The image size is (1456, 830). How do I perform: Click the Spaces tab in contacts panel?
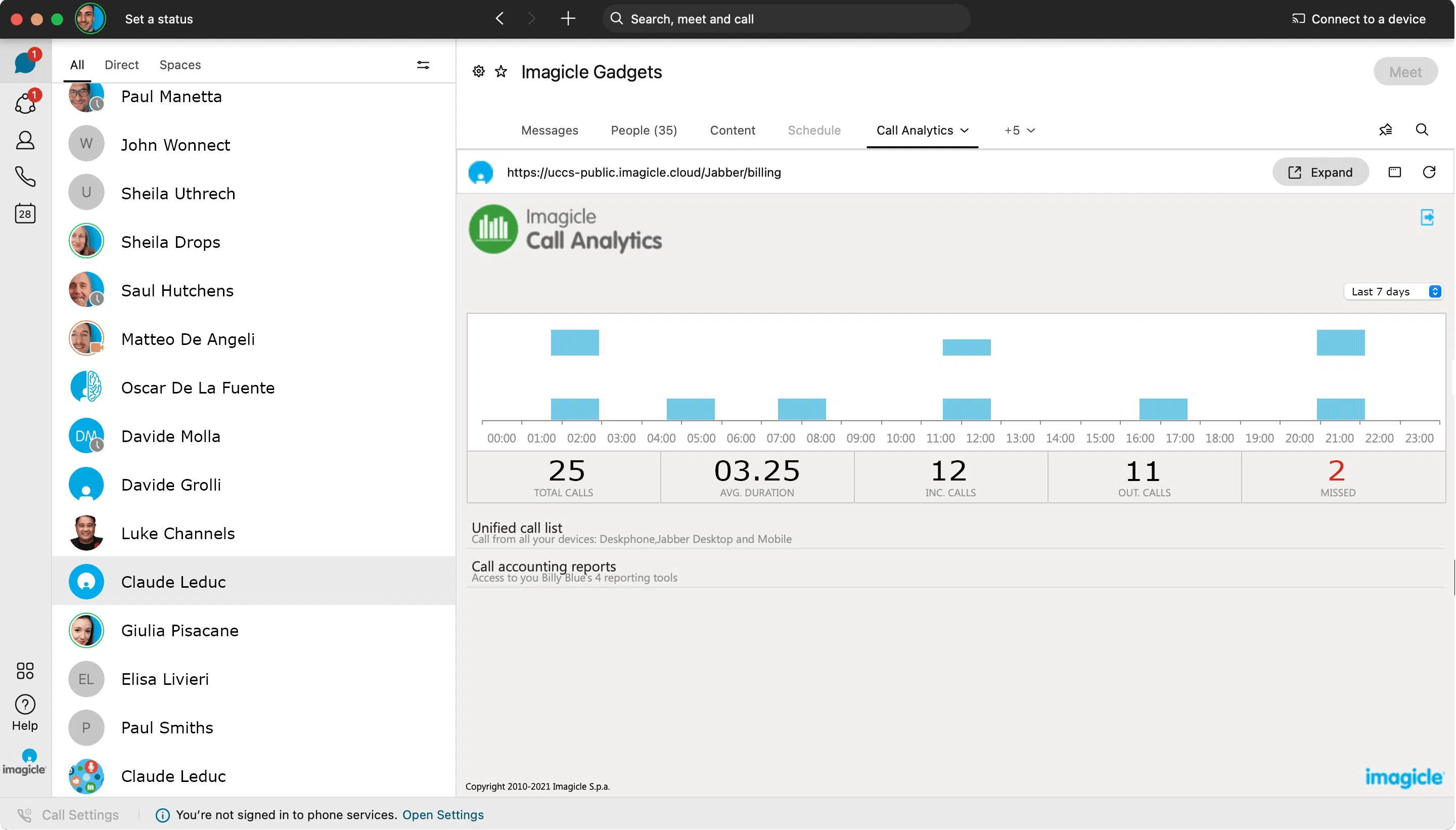[180, 65]
